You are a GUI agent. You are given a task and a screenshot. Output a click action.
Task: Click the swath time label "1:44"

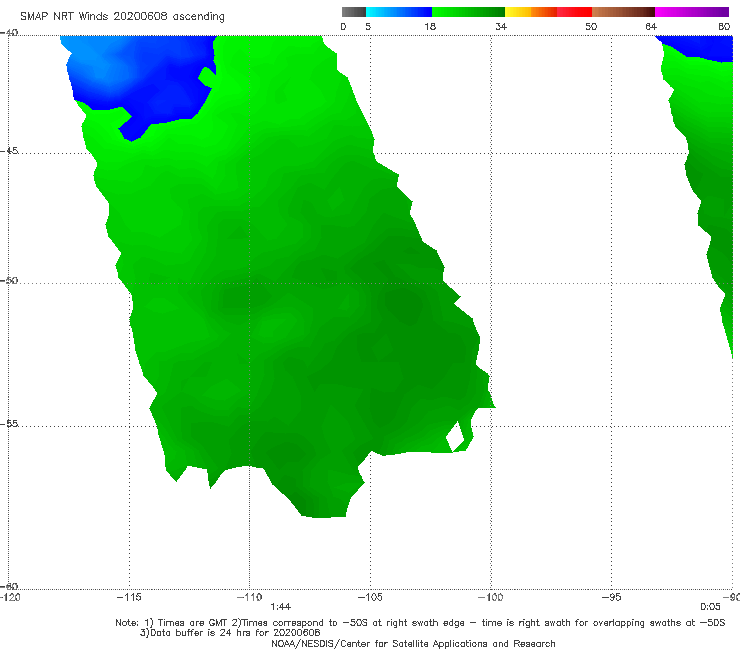pos(280,607)
